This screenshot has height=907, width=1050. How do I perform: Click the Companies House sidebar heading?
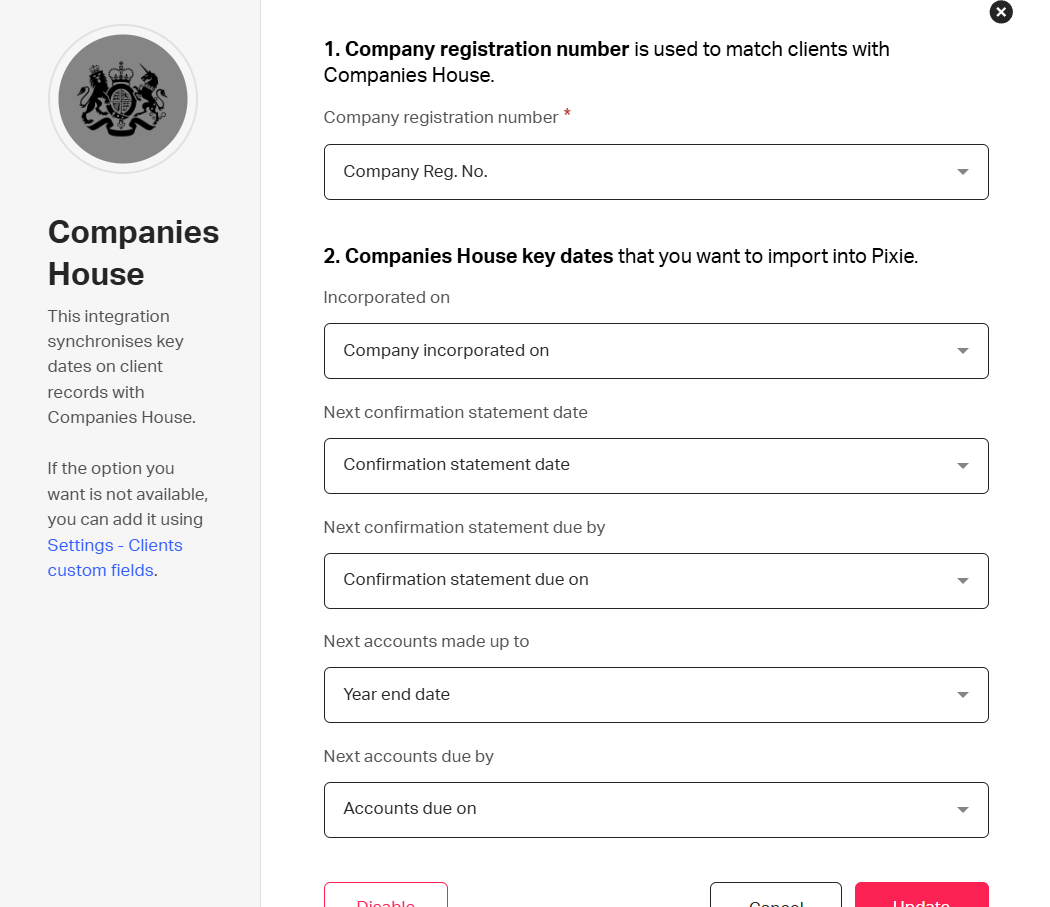click(x=133, y=253)
